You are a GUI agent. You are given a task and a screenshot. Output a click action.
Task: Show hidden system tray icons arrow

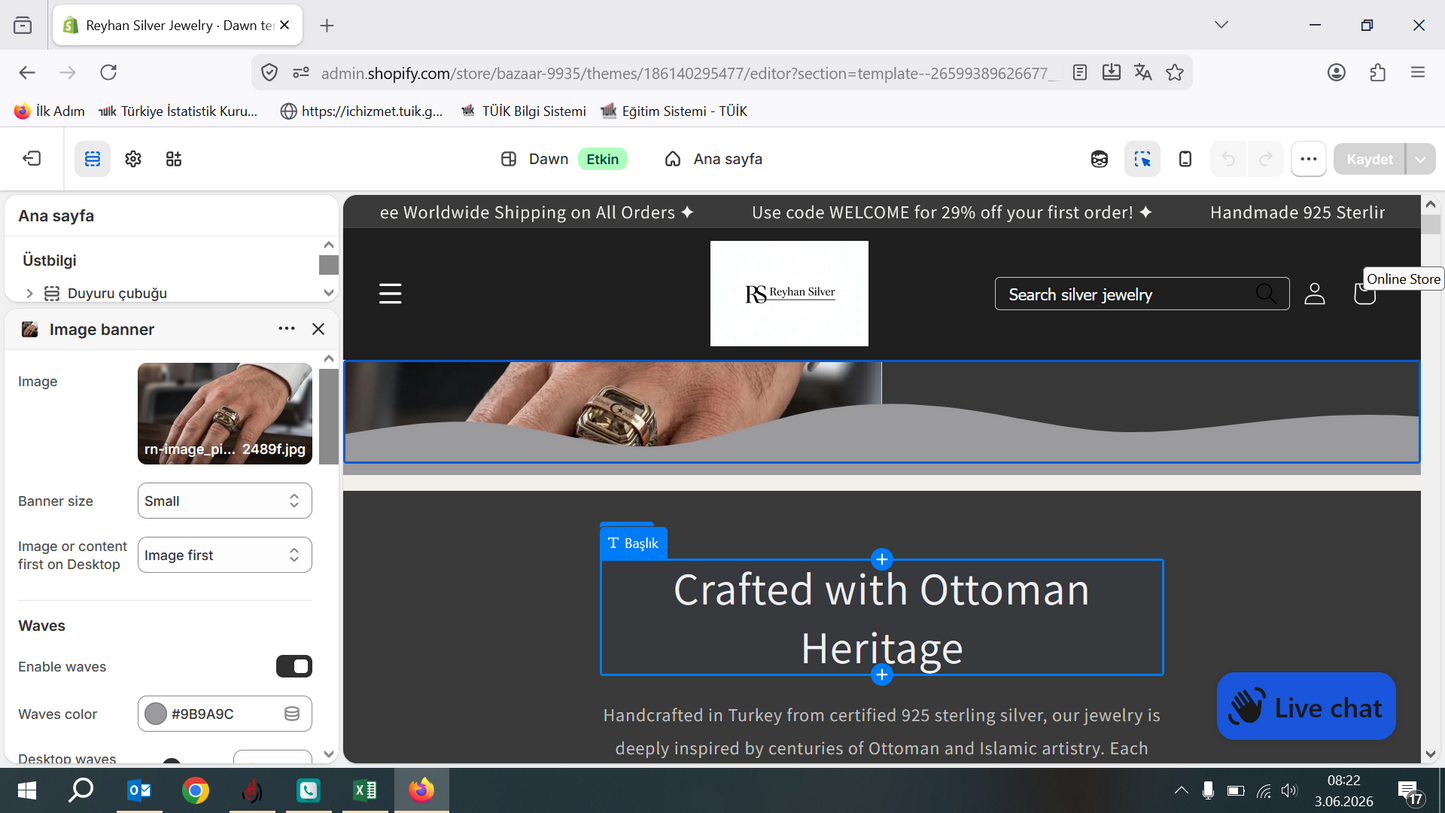tap(1181, 791)
